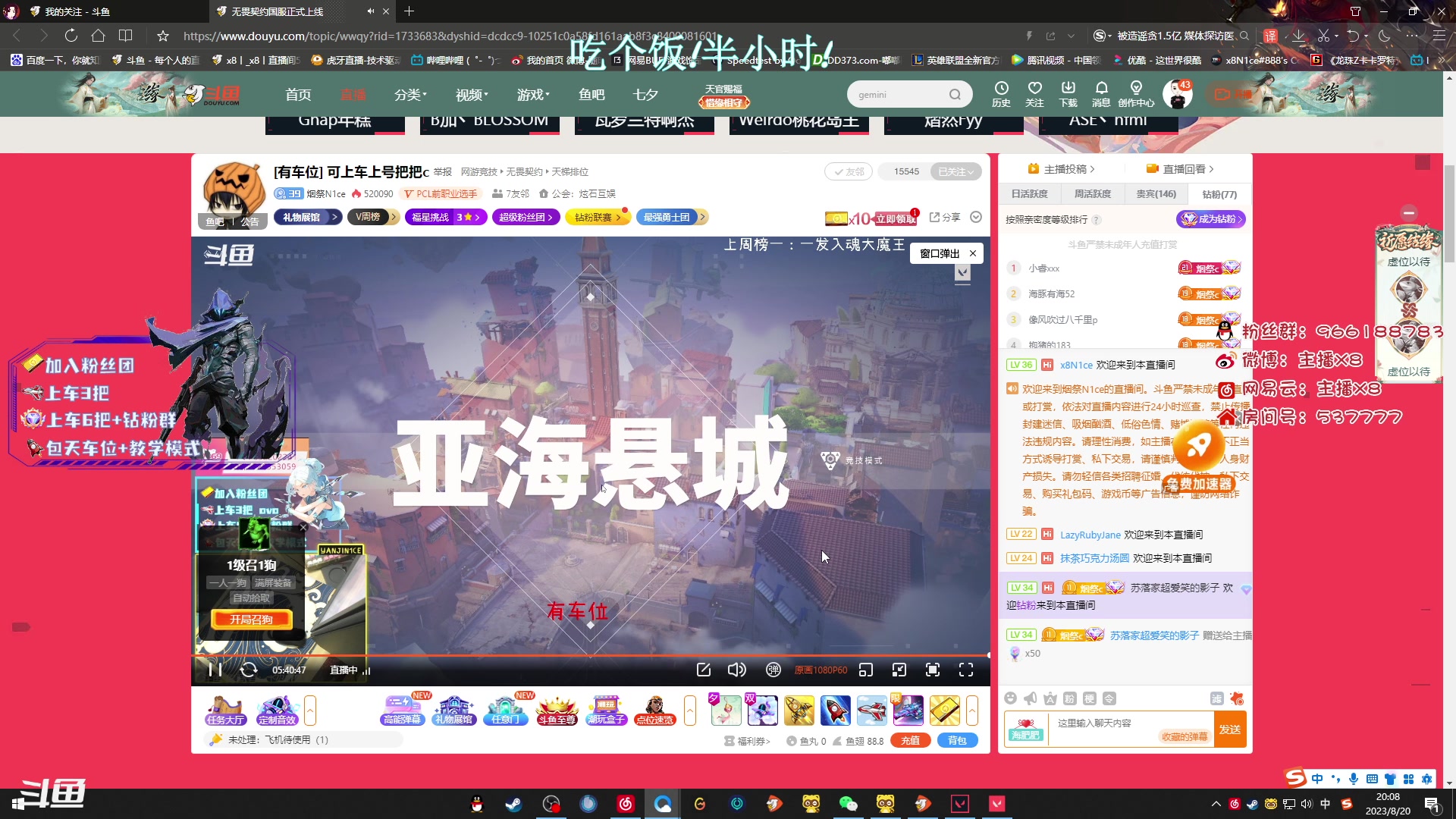Image resolution: width=1456 pixels, height=819 pixels.
Task: Click 分享 share icon
Action: [x=944, y=218]
